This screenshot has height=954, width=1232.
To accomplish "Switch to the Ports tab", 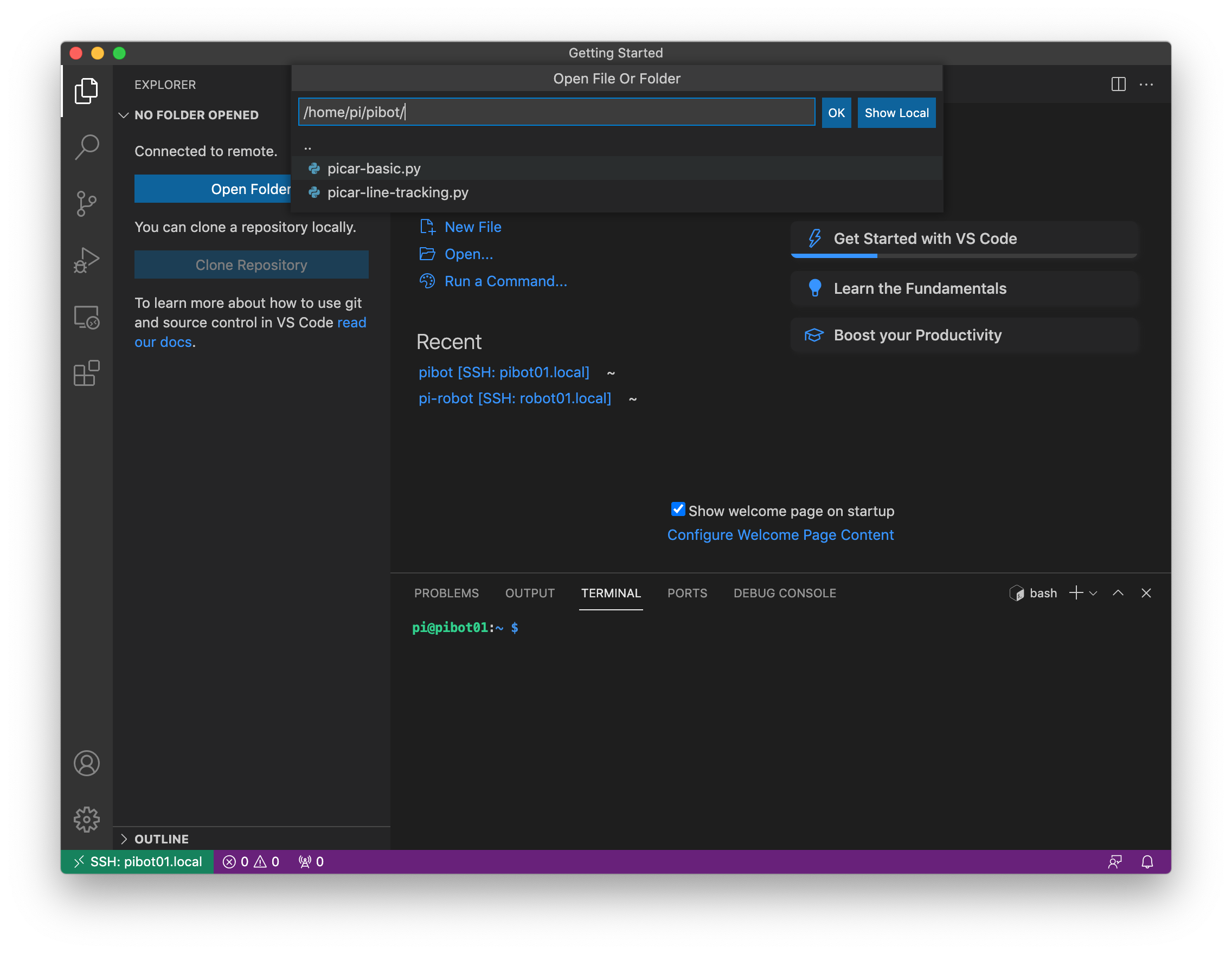I will point(687,593).
